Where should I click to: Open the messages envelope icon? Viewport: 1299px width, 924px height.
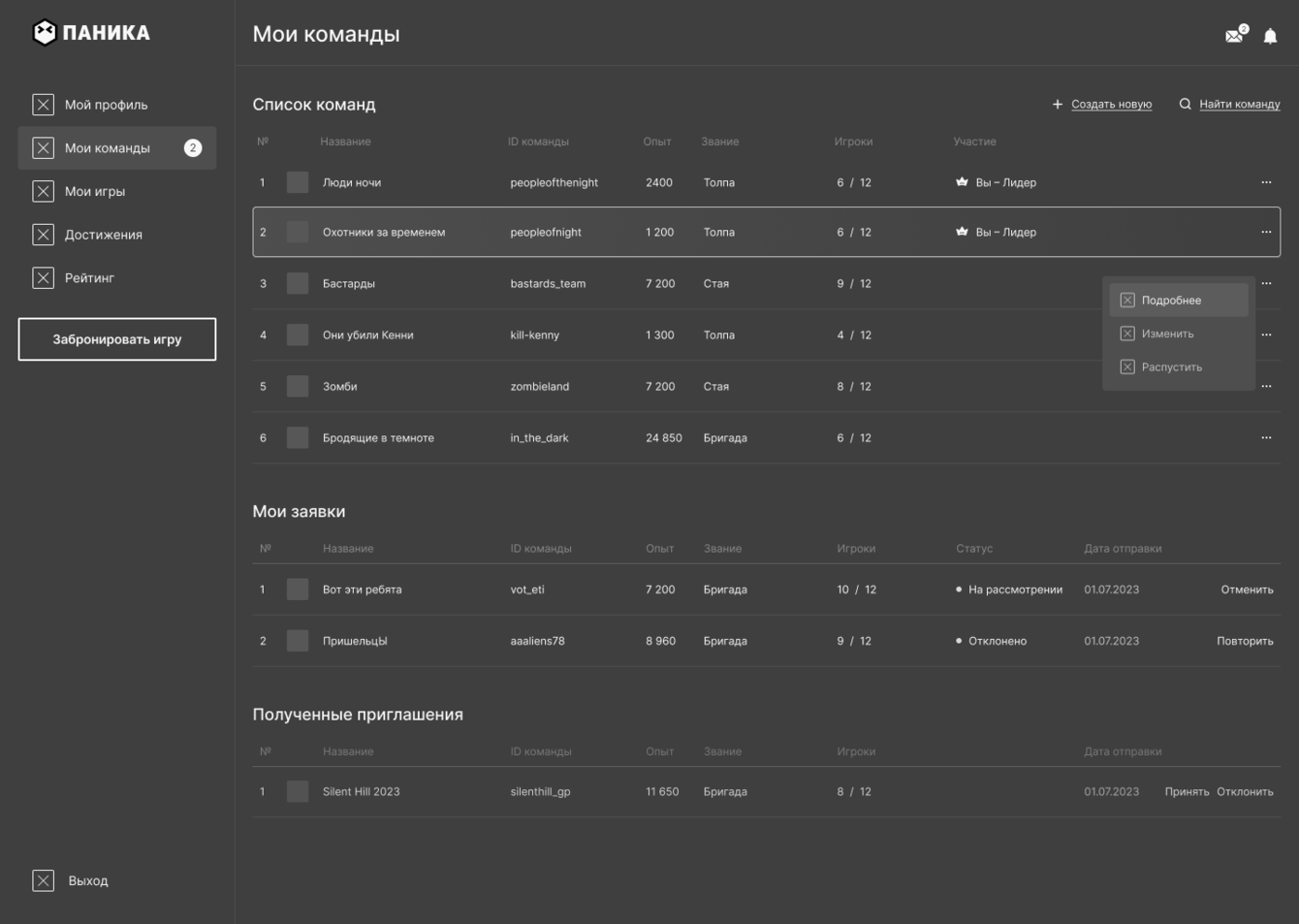[x=1234, y=36]
